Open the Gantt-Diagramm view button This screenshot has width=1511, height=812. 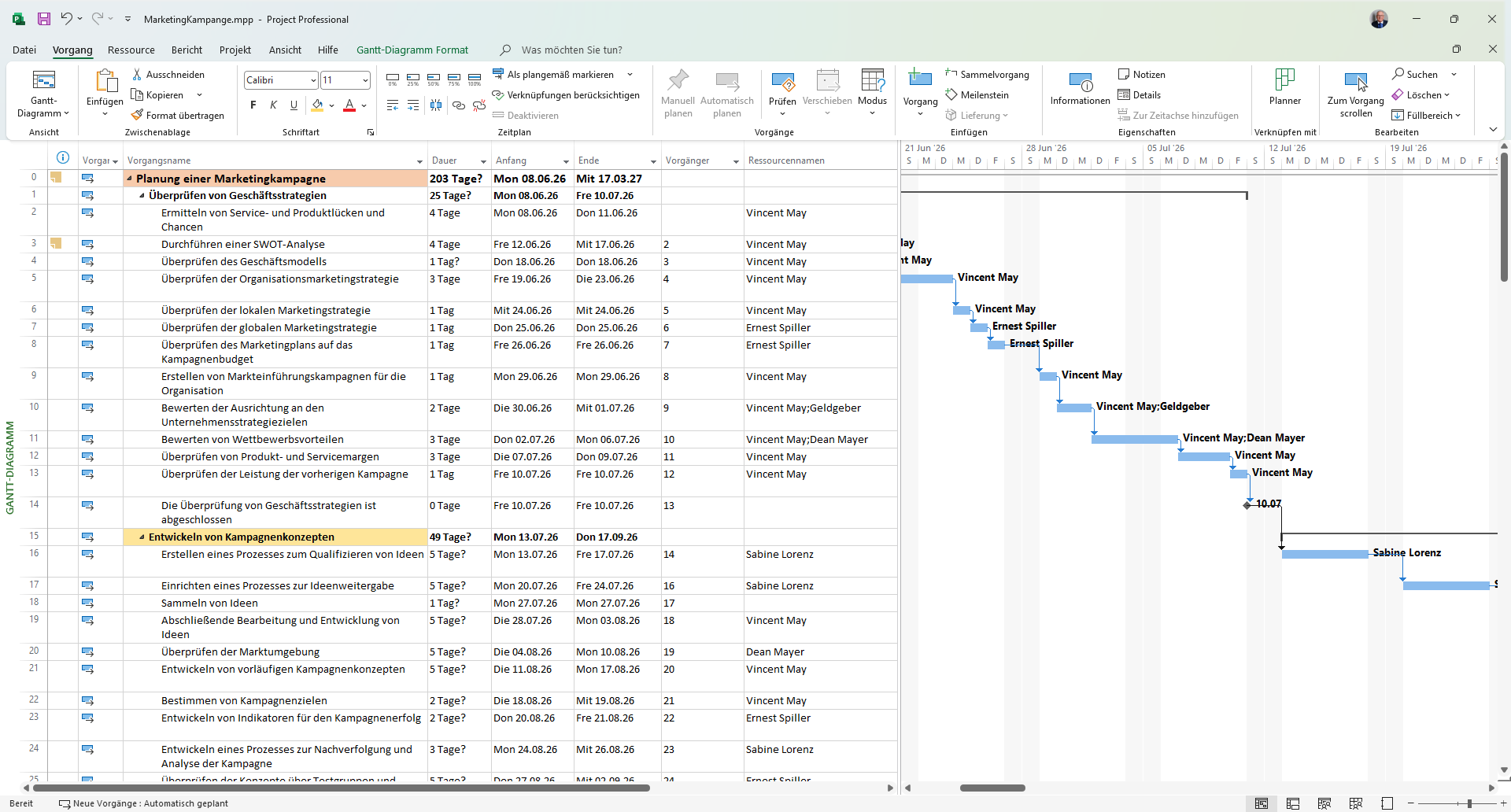pos(43,94)
